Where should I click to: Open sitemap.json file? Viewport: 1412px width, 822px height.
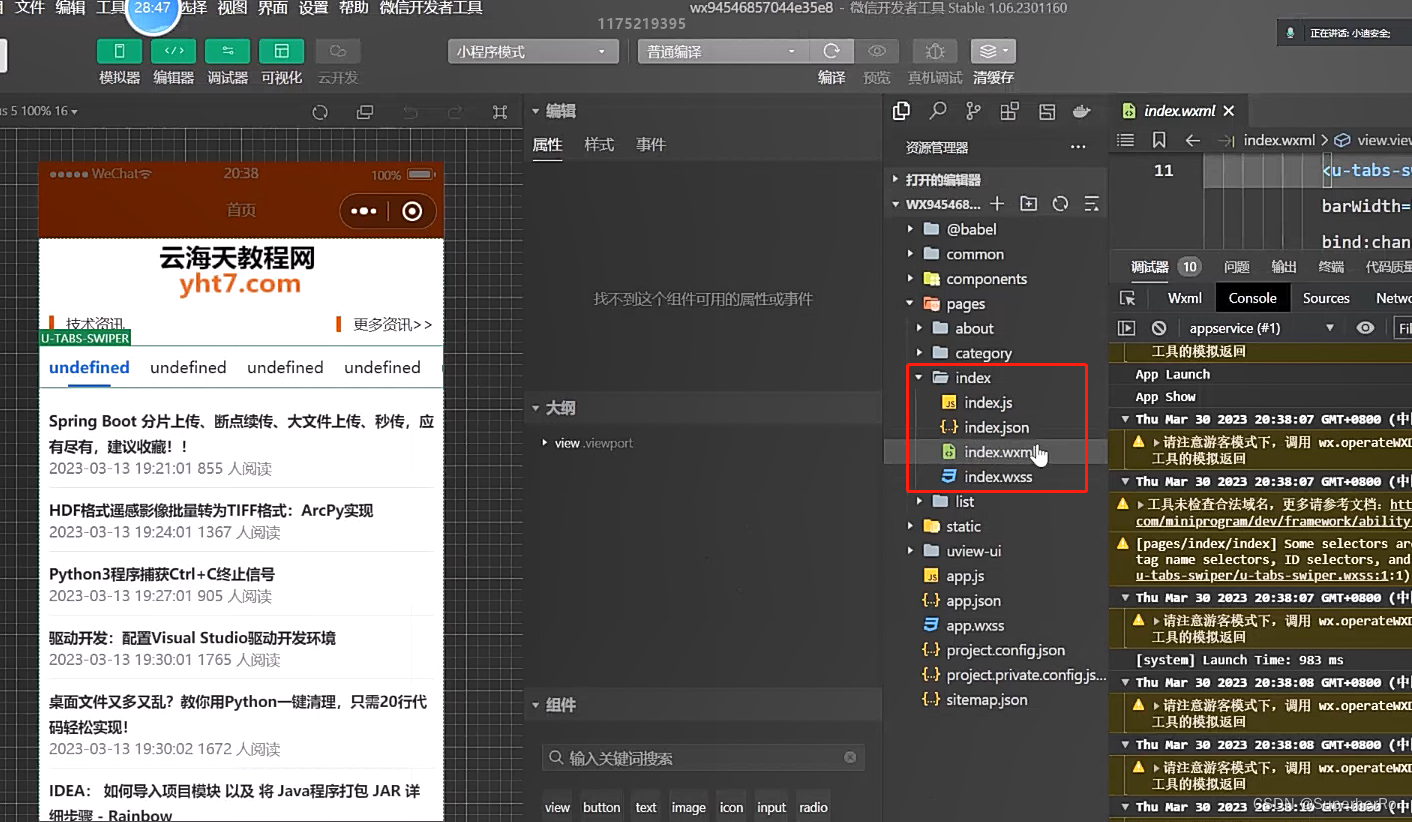coord(987,700)
